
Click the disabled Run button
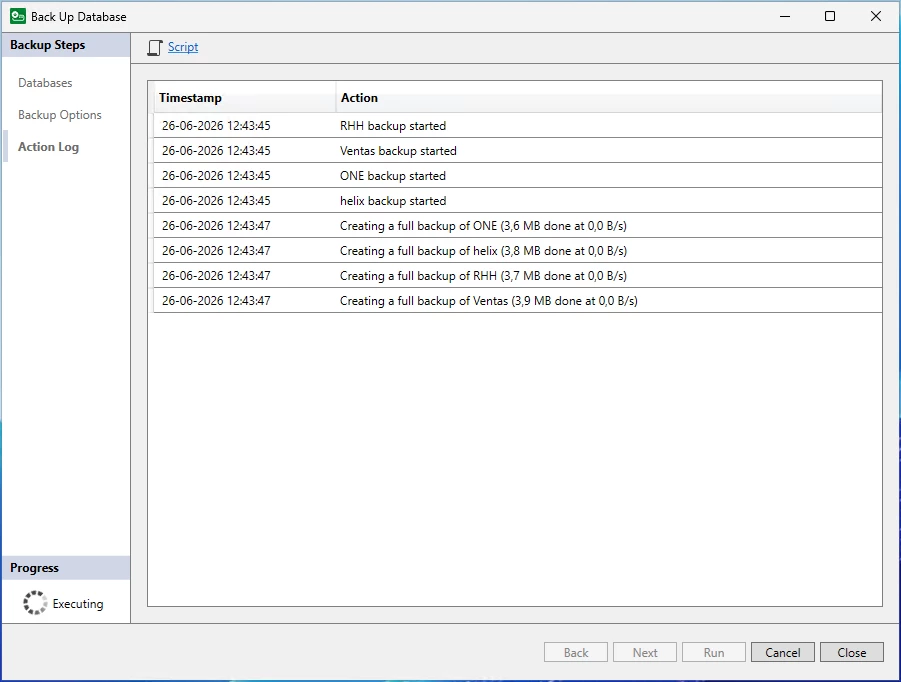tap(714, 652)
